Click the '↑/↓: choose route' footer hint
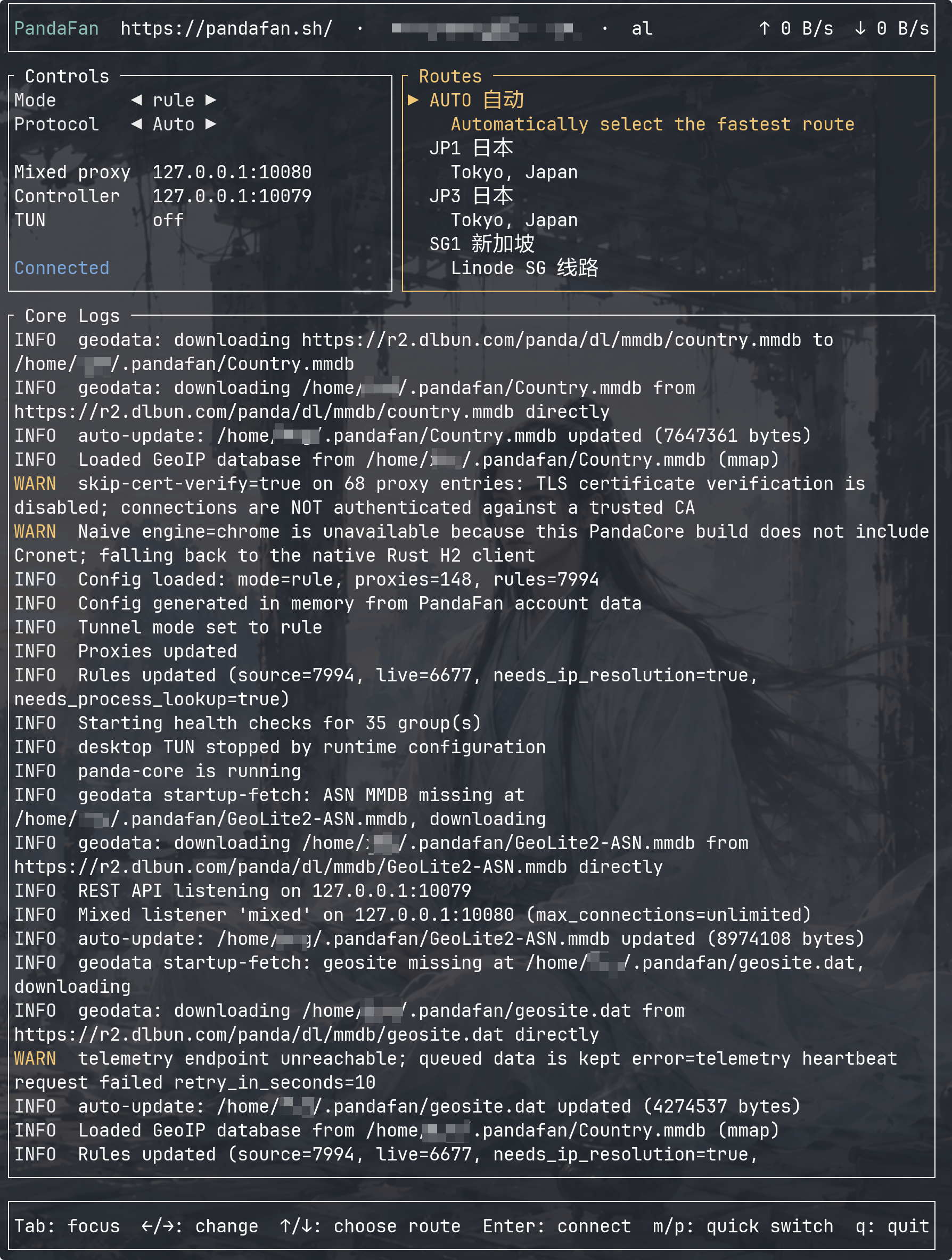 [371, 1226]
